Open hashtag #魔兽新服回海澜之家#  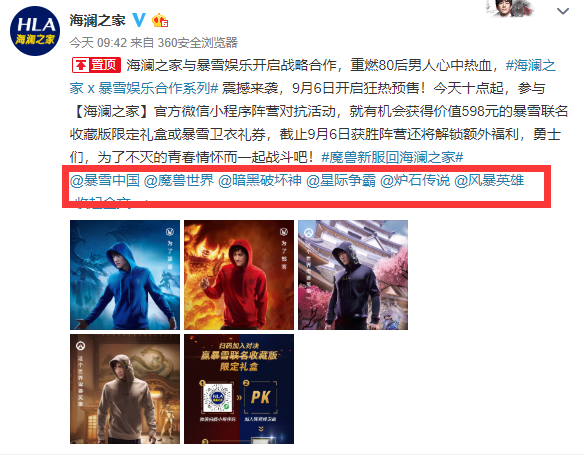(x=392, y=157)
